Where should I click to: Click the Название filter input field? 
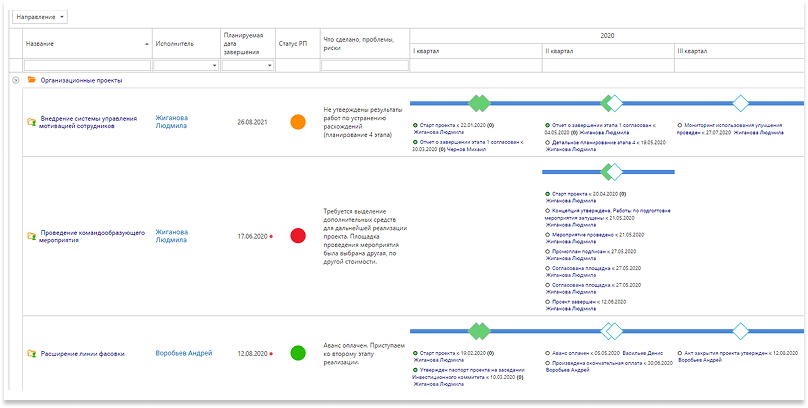(x=85, y=65)
